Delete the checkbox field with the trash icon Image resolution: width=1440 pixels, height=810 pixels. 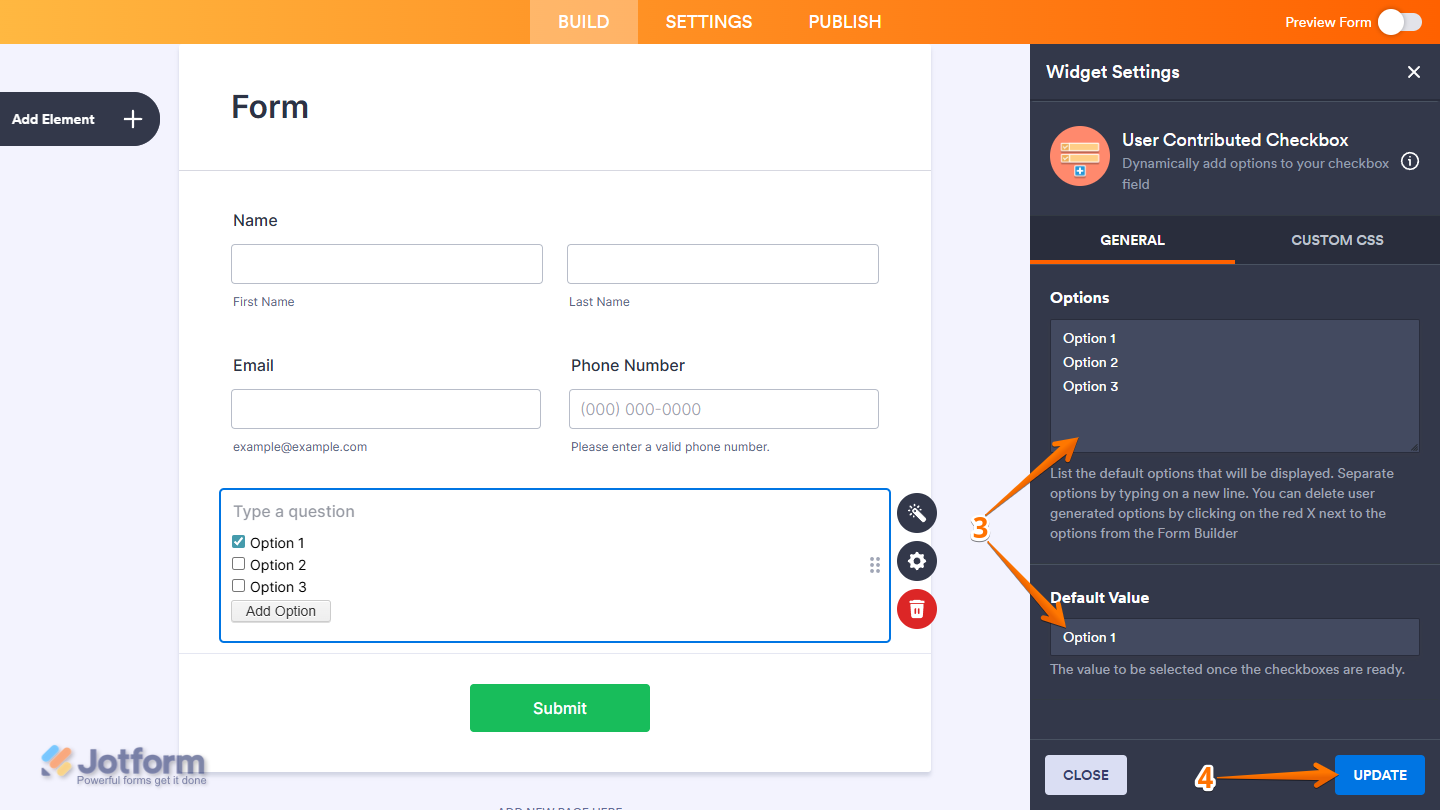[x=916, y=609]
